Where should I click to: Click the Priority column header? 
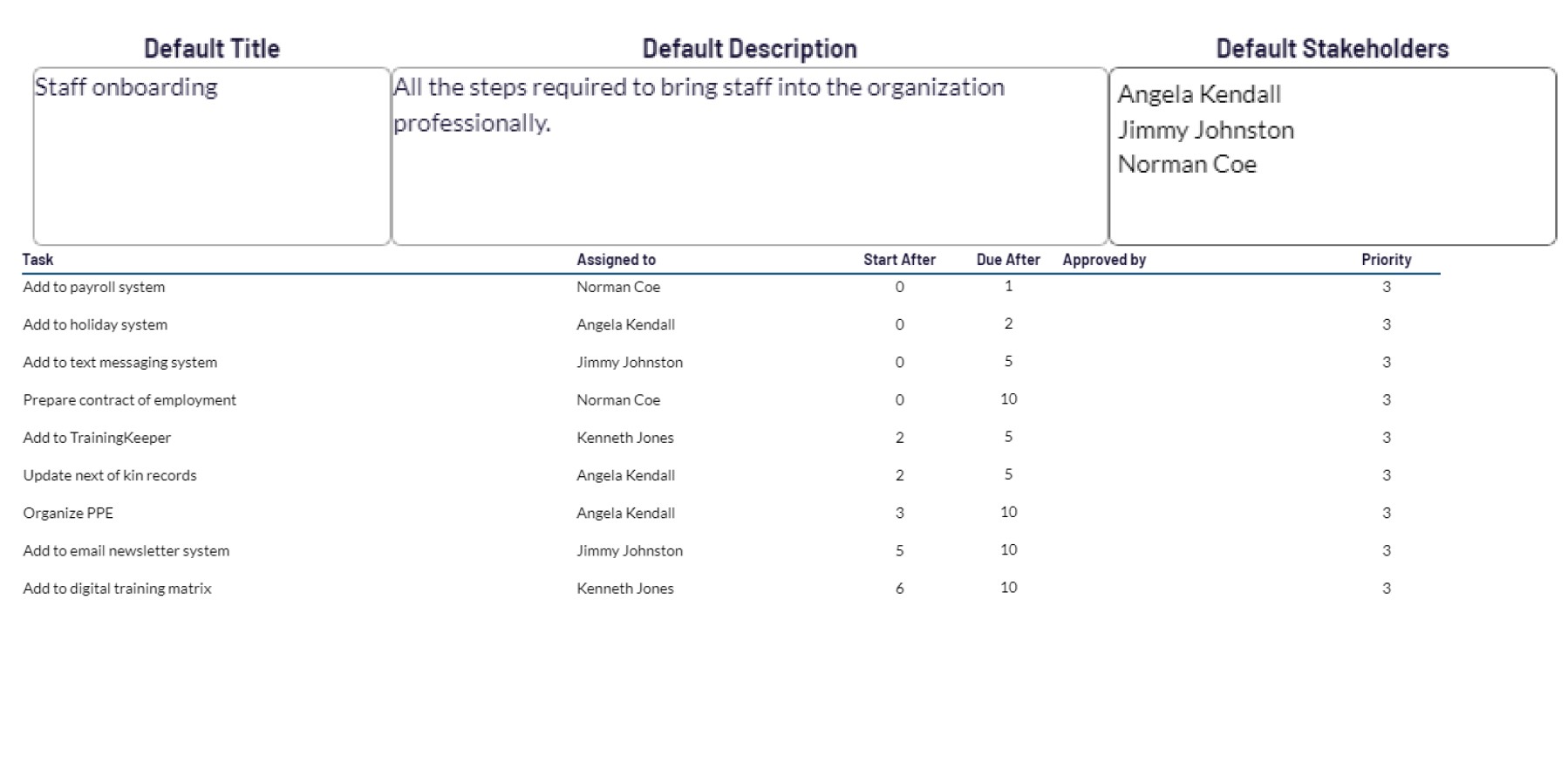pyautogui.click(x=1386, y=260)
